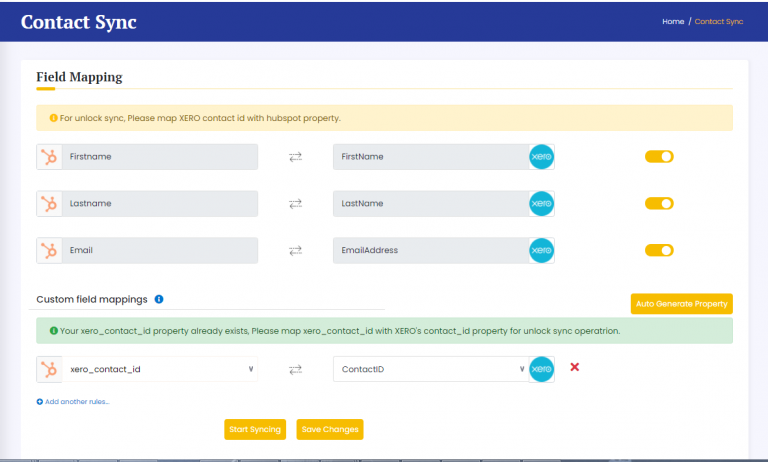This screenshot has height=462, width=768.
Task: Click the HubSpot icon beside Firstname
Action: 48,157
